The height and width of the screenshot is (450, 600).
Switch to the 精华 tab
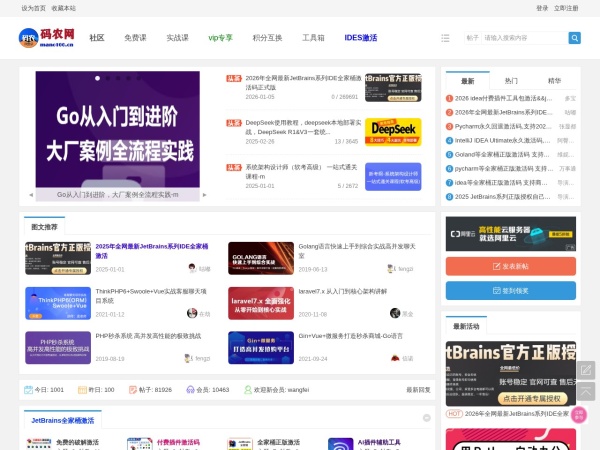click(554, 80)
